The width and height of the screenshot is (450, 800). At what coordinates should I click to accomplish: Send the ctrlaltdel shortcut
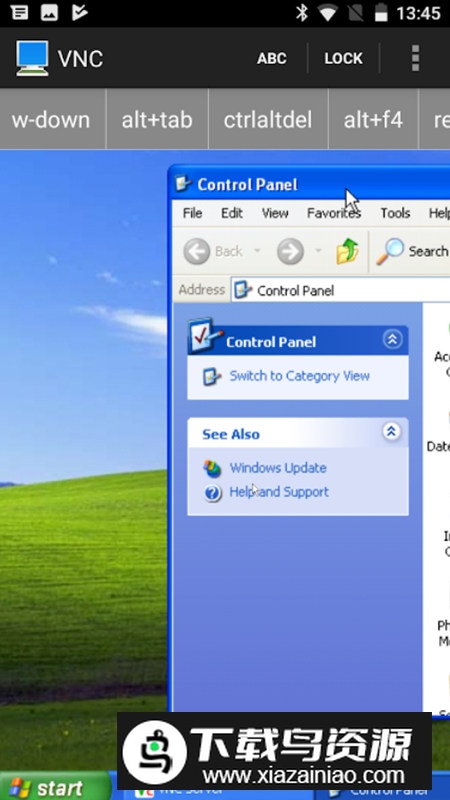click(x=268, y=120)
